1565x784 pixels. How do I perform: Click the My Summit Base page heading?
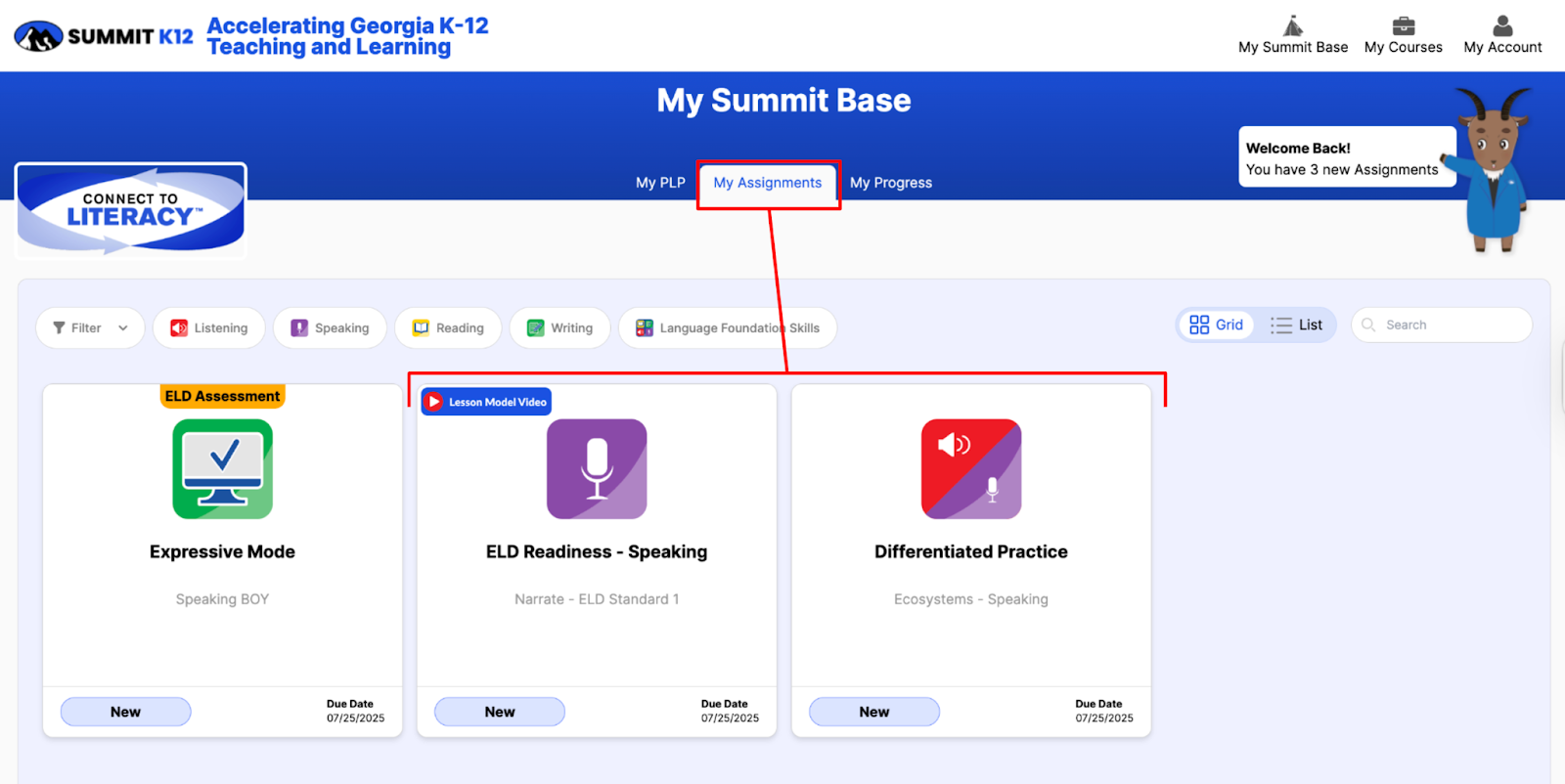pyautogui.click(x=783, y=100)
